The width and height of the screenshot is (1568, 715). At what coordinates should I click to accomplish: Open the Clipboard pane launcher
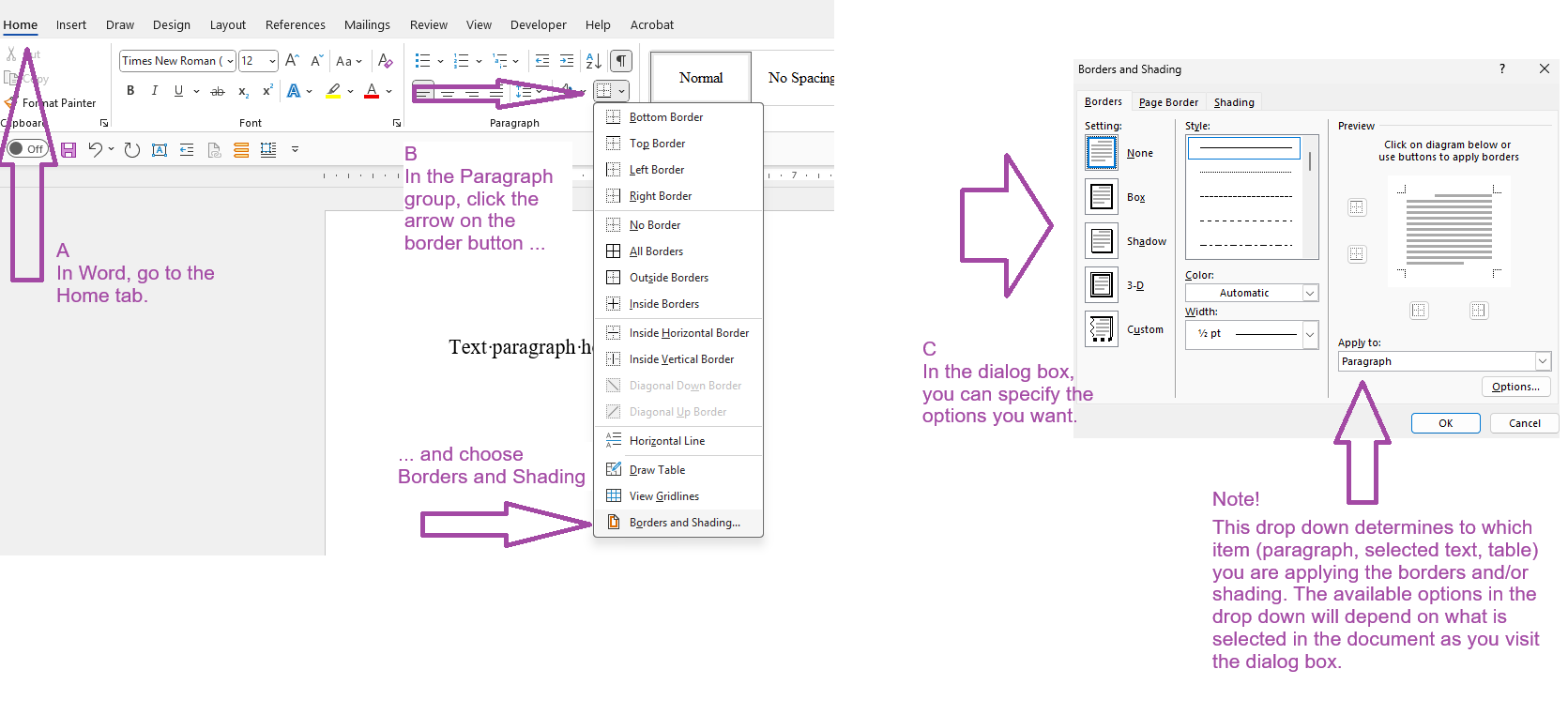click(x=104, y=123)
